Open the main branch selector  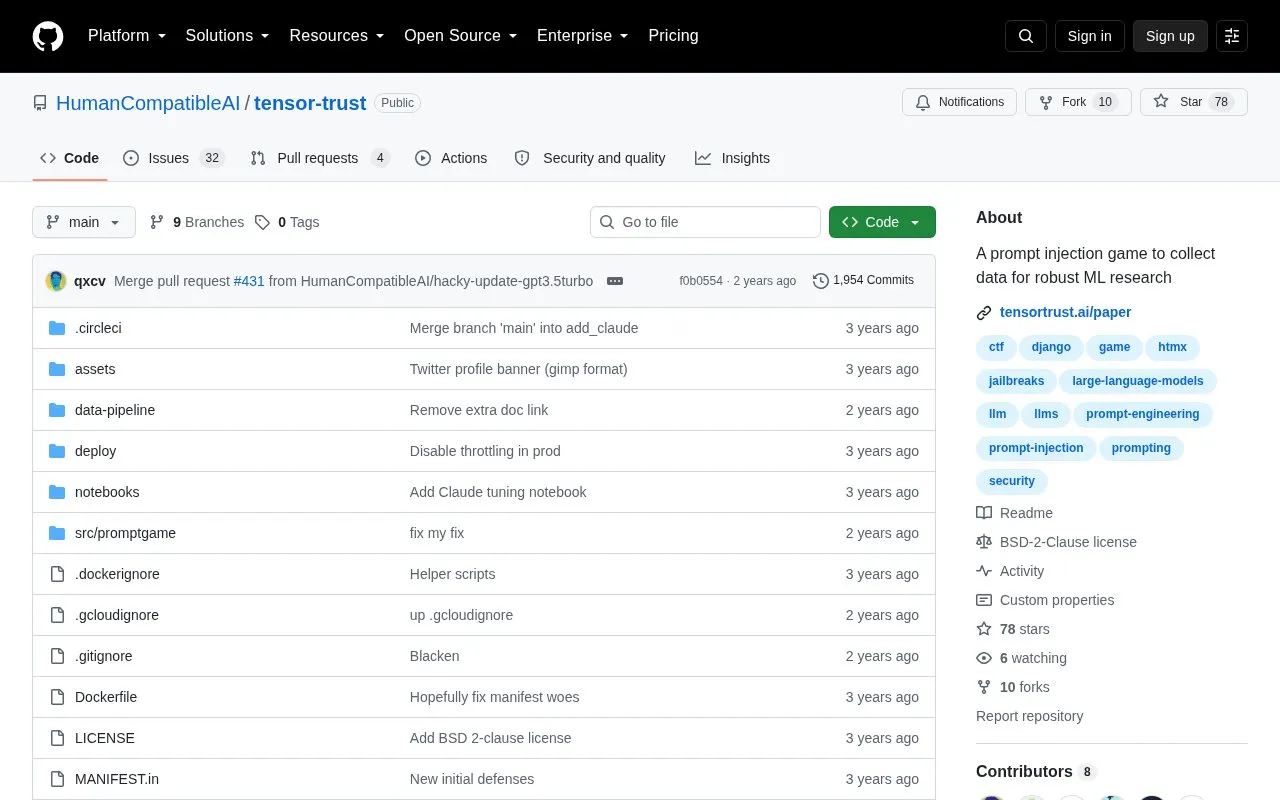pyautogui.click(x=84, y=222)
